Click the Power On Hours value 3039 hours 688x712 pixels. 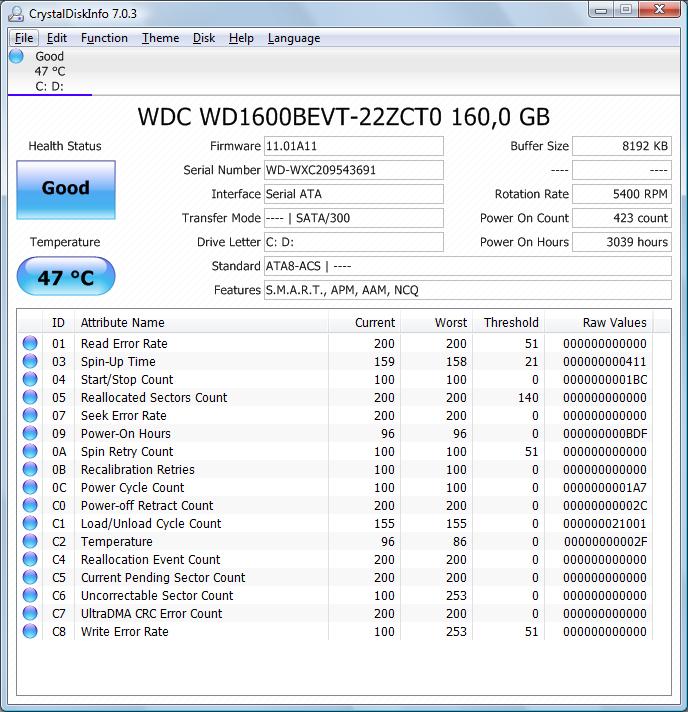(622, 242)
